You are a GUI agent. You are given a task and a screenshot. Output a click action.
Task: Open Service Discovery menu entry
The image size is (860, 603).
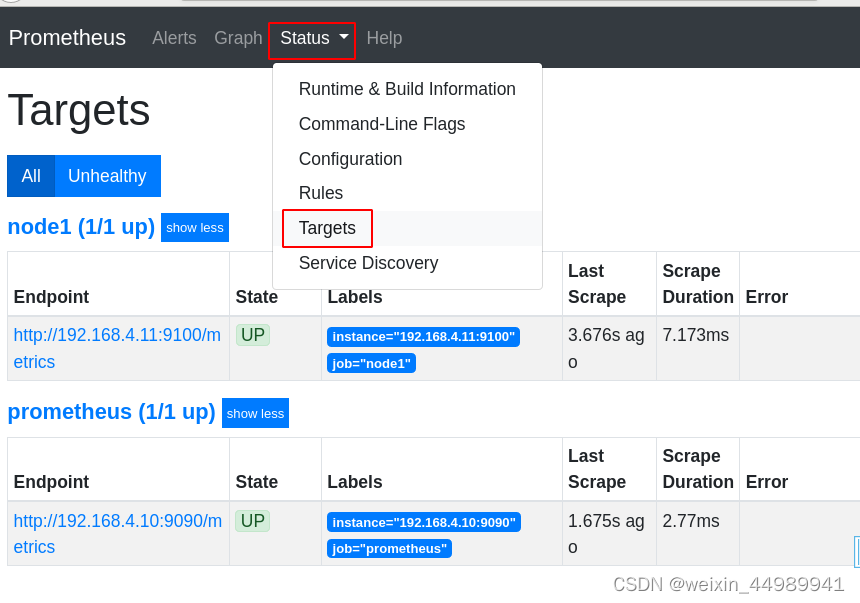pos(407,263)
